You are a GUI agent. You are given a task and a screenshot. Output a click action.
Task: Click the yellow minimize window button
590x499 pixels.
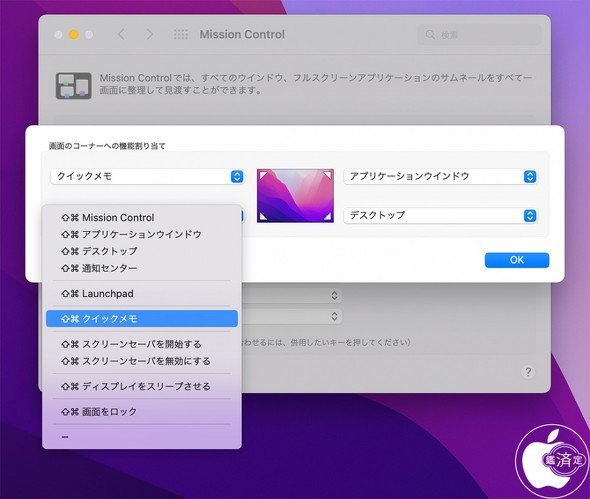click(74, 35)
